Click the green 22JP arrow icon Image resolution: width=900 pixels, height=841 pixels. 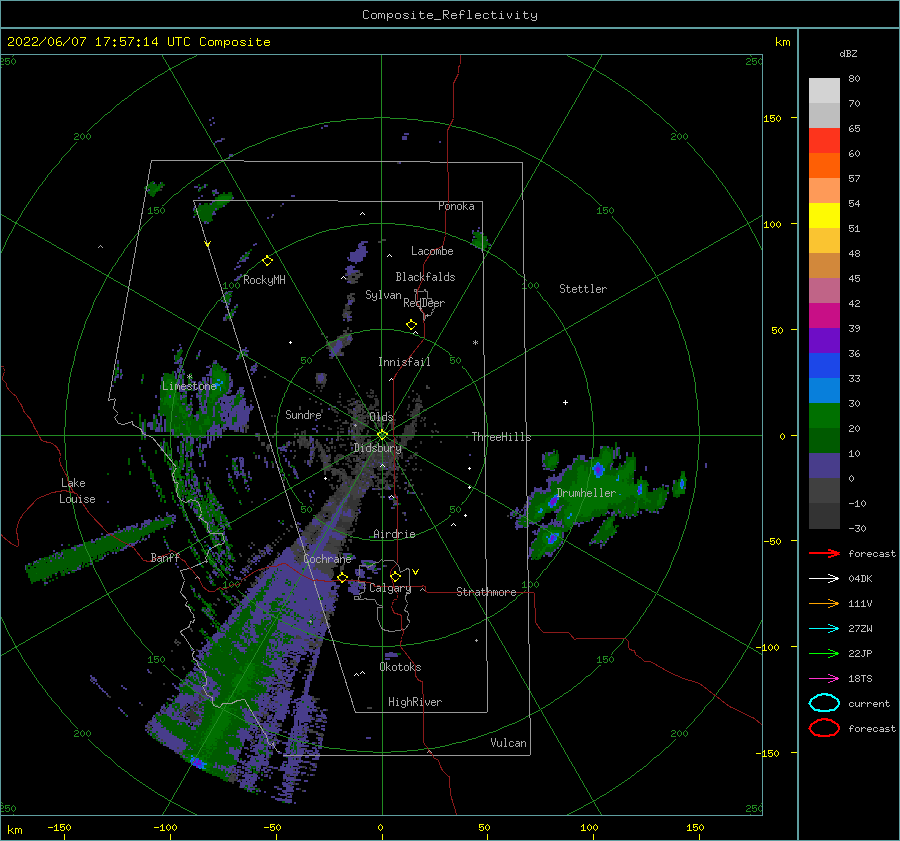click(x=824, y=653)
